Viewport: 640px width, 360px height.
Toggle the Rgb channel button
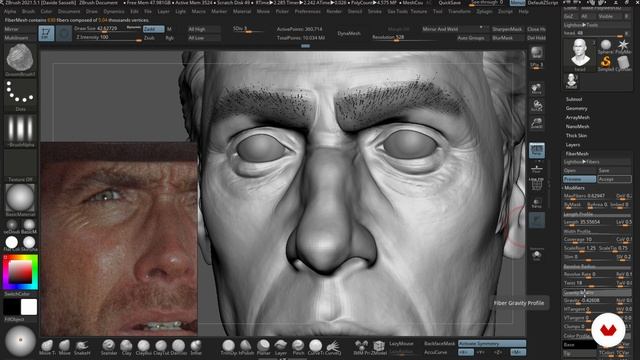coord(170,38)
